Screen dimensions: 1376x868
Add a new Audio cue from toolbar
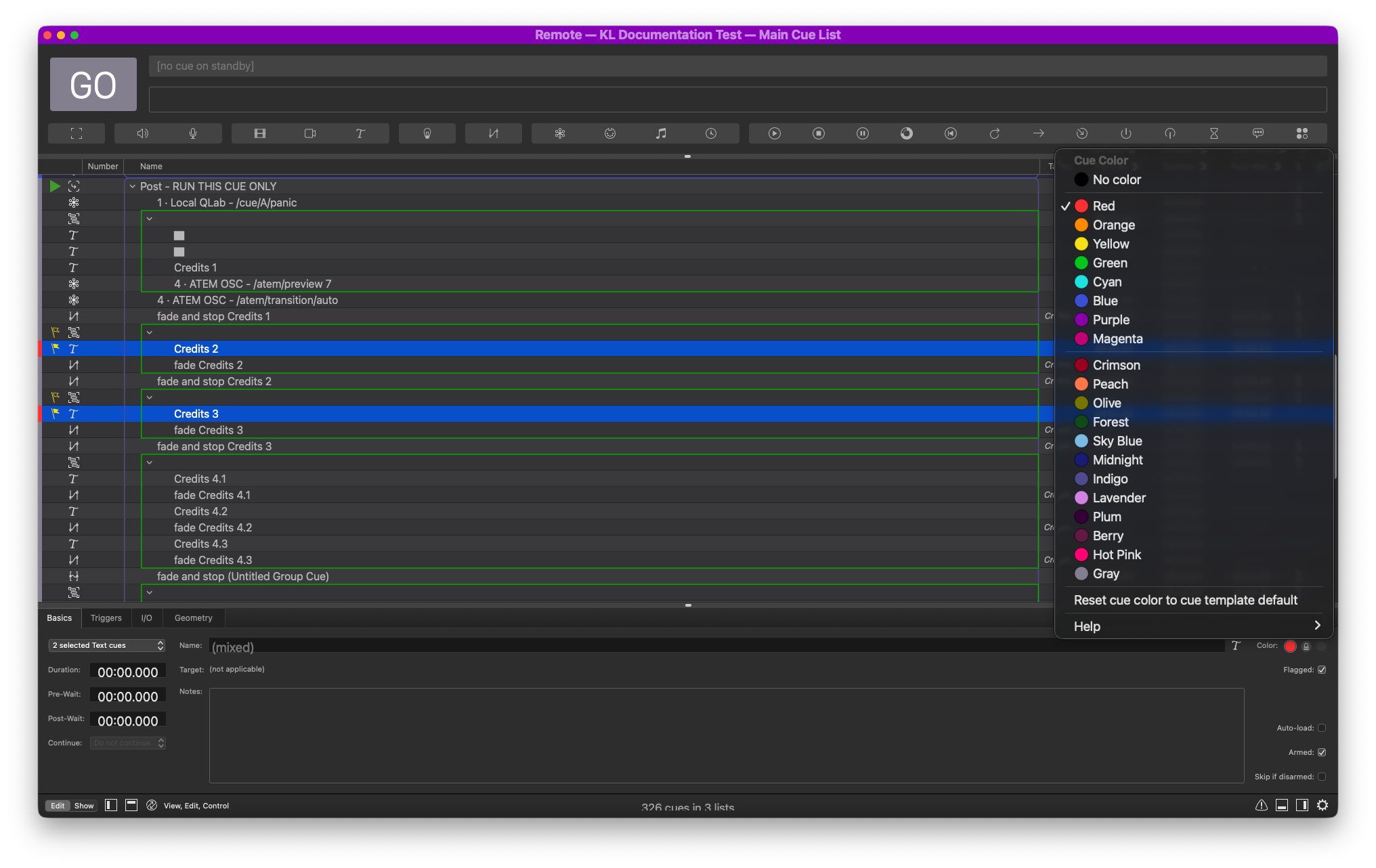click(x=143, y=133)
